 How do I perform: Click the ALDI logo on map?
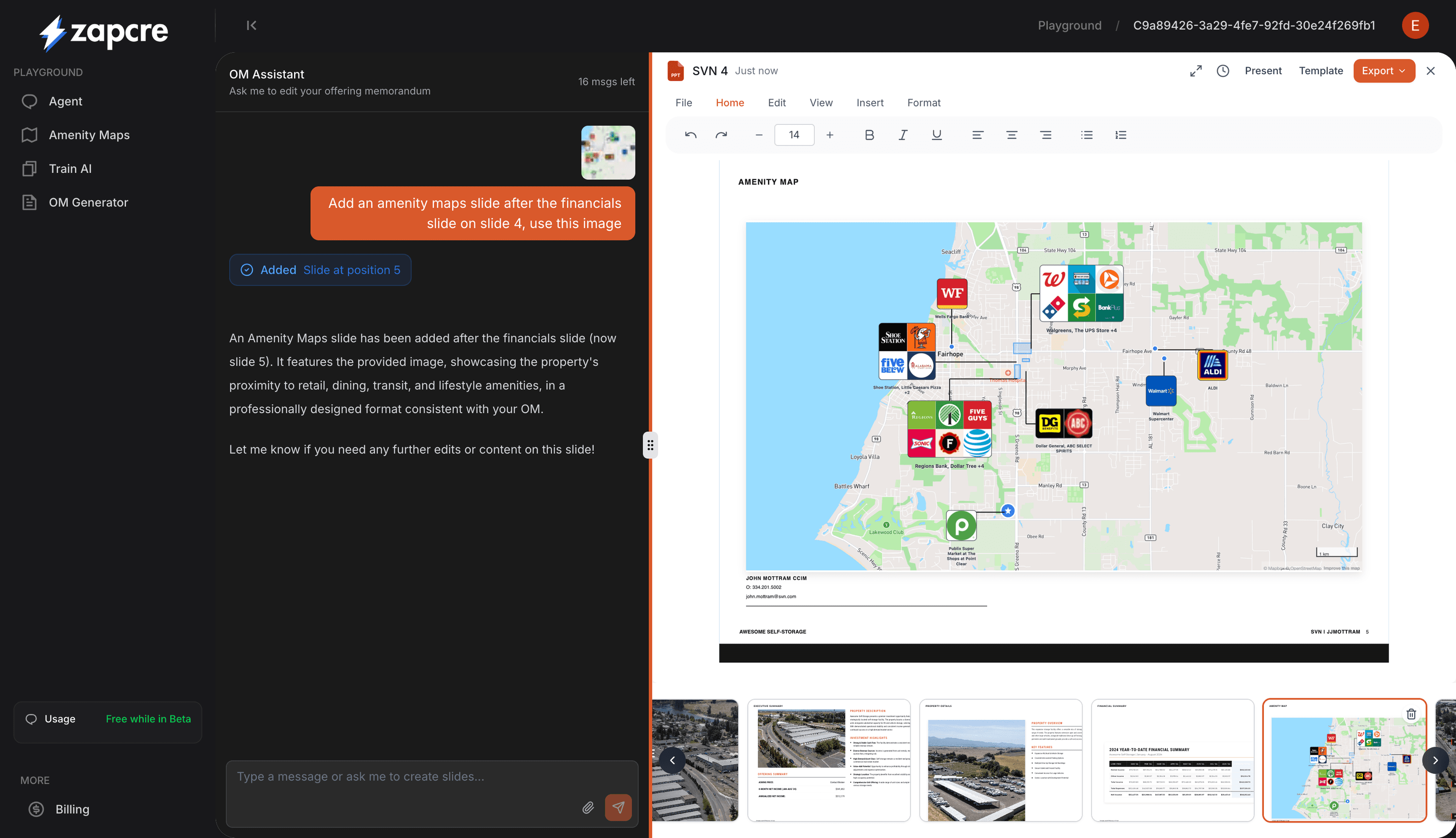[1212, 365]
